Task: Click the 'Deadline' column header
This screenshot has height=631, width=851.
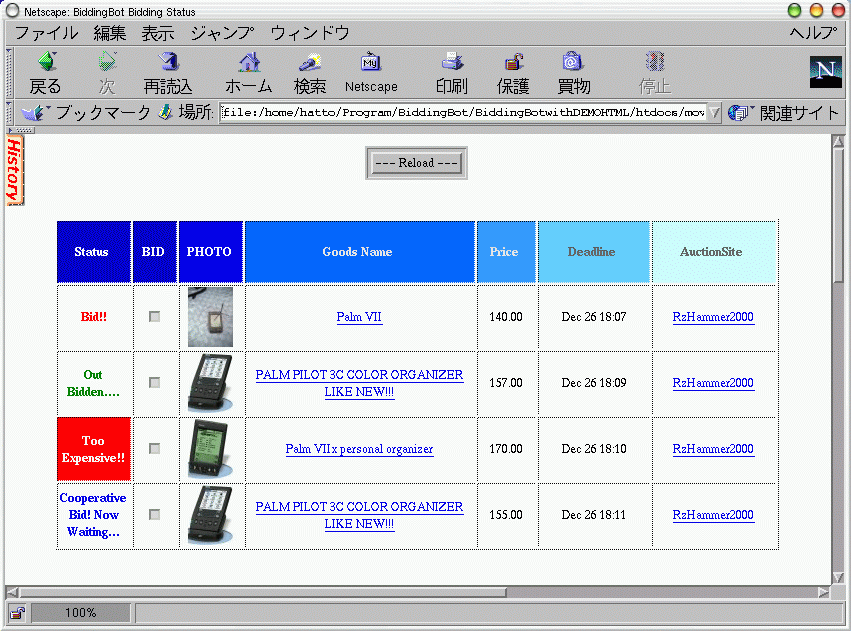Action: 594,252
